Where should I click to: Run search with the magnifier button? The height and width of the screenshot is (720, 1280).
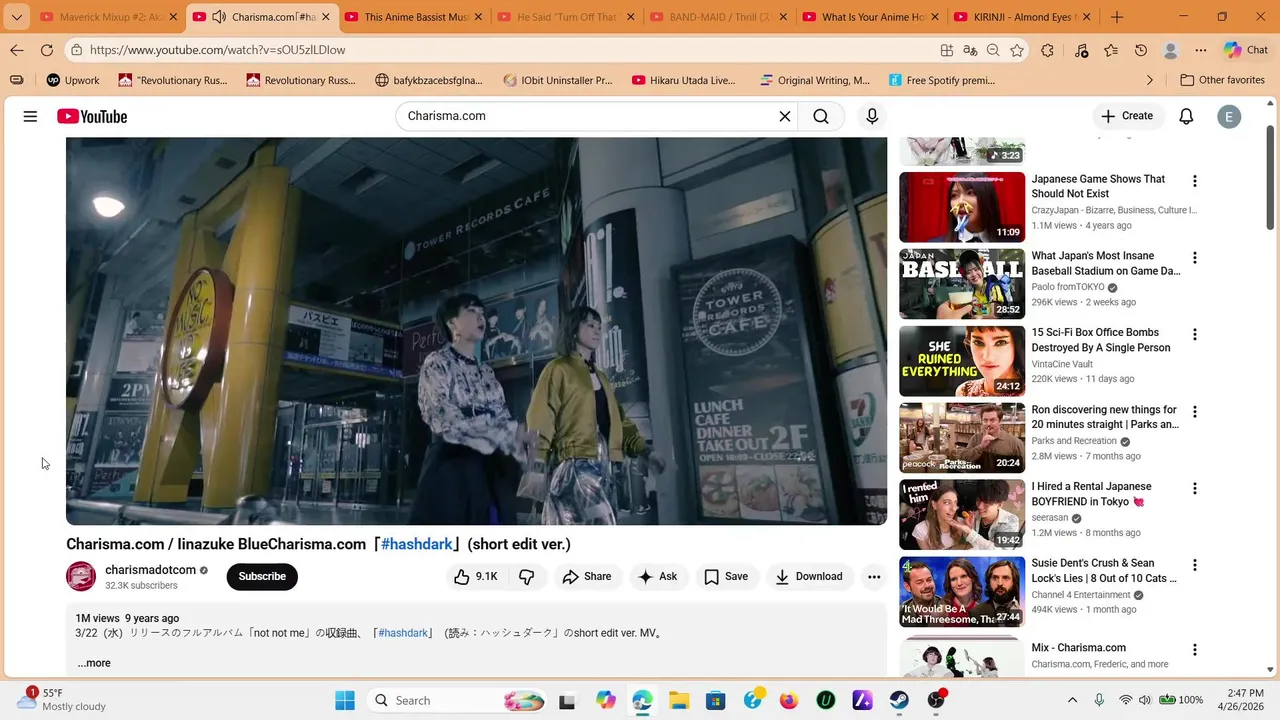point(821,116)
